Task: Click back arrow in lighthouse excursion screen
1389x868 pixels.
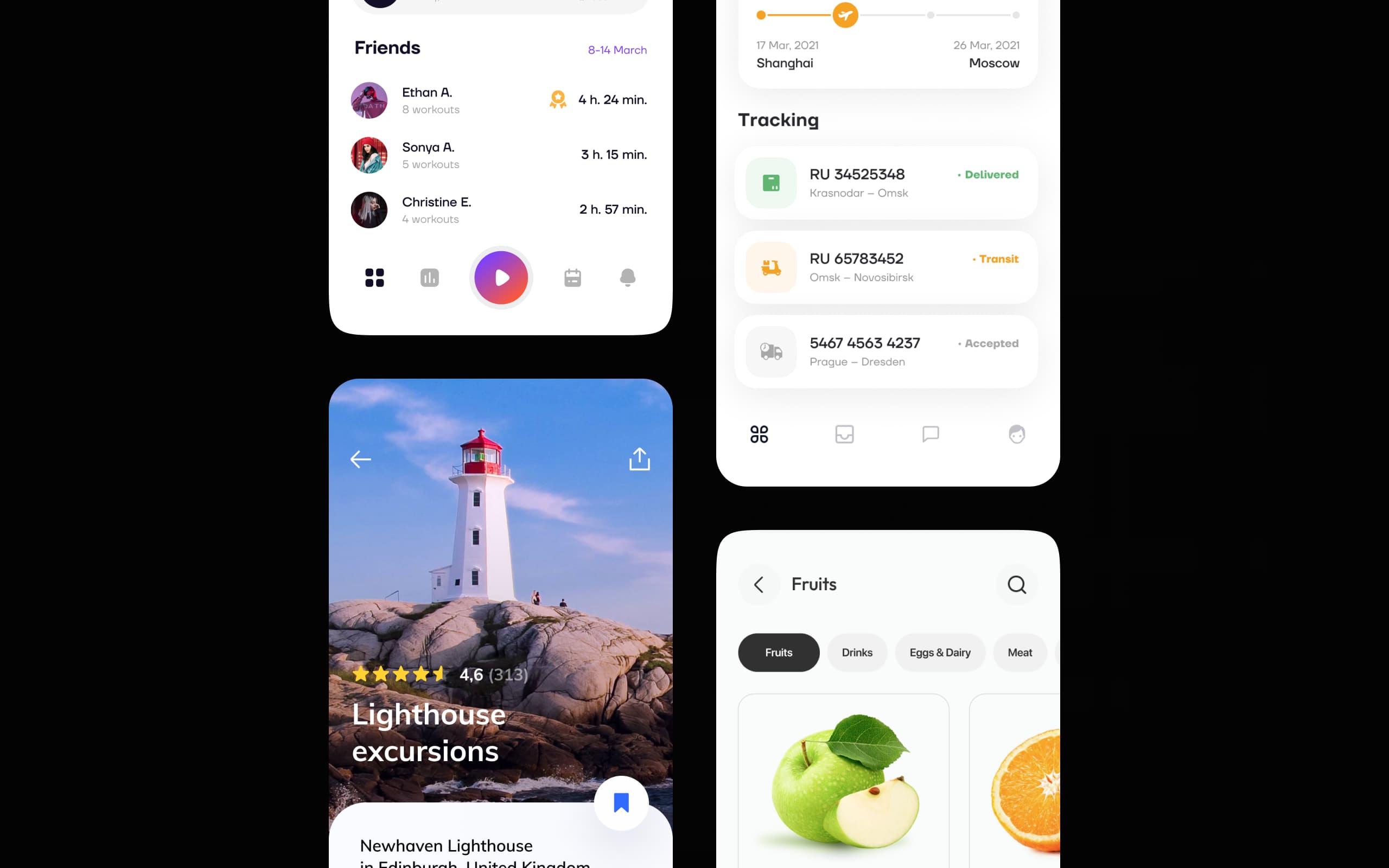Action: pos(361,459)
